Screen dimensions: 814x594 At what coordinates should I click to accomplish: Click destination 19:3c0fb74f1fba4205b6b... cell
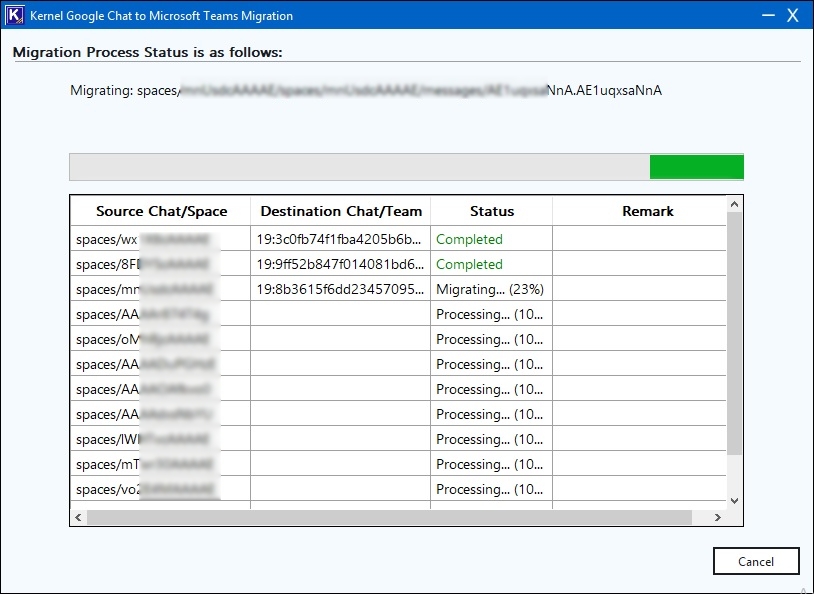[x=341, y=239]
